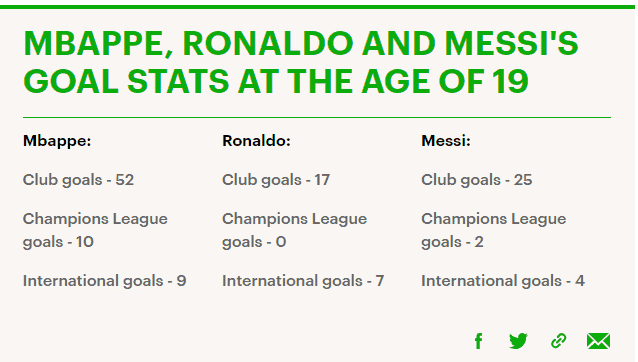Click Messi's Club goals - 25 line

click(476, 180)
